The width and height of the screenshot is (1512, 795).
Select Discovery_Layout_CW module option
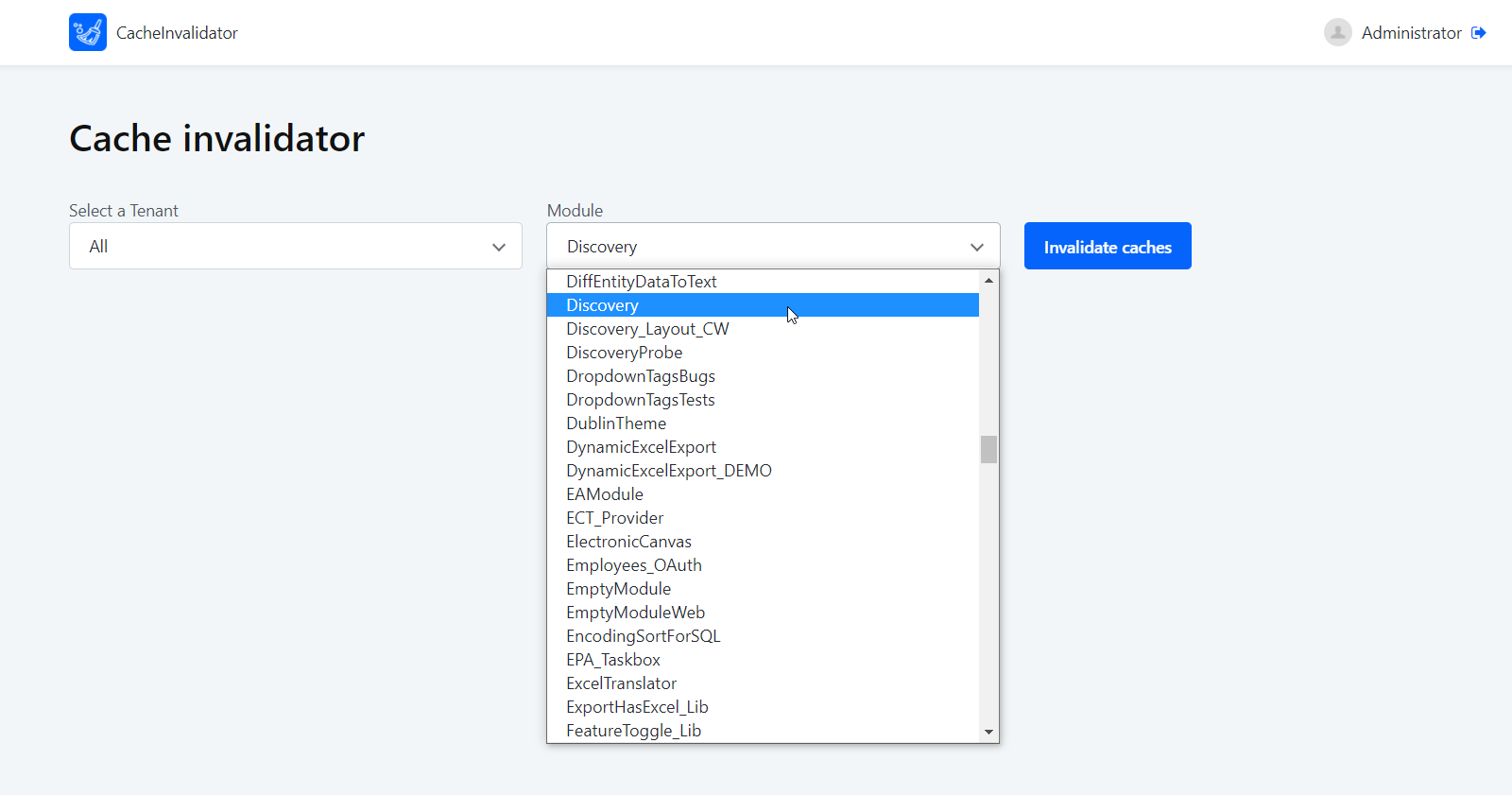click(763, 329)
